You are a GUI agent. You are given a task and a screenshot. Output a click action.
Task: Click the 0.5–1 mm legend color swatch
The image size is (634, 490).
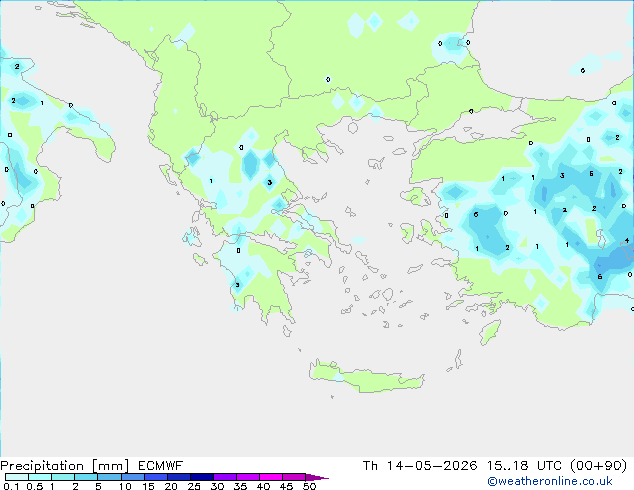pos(40,477)
